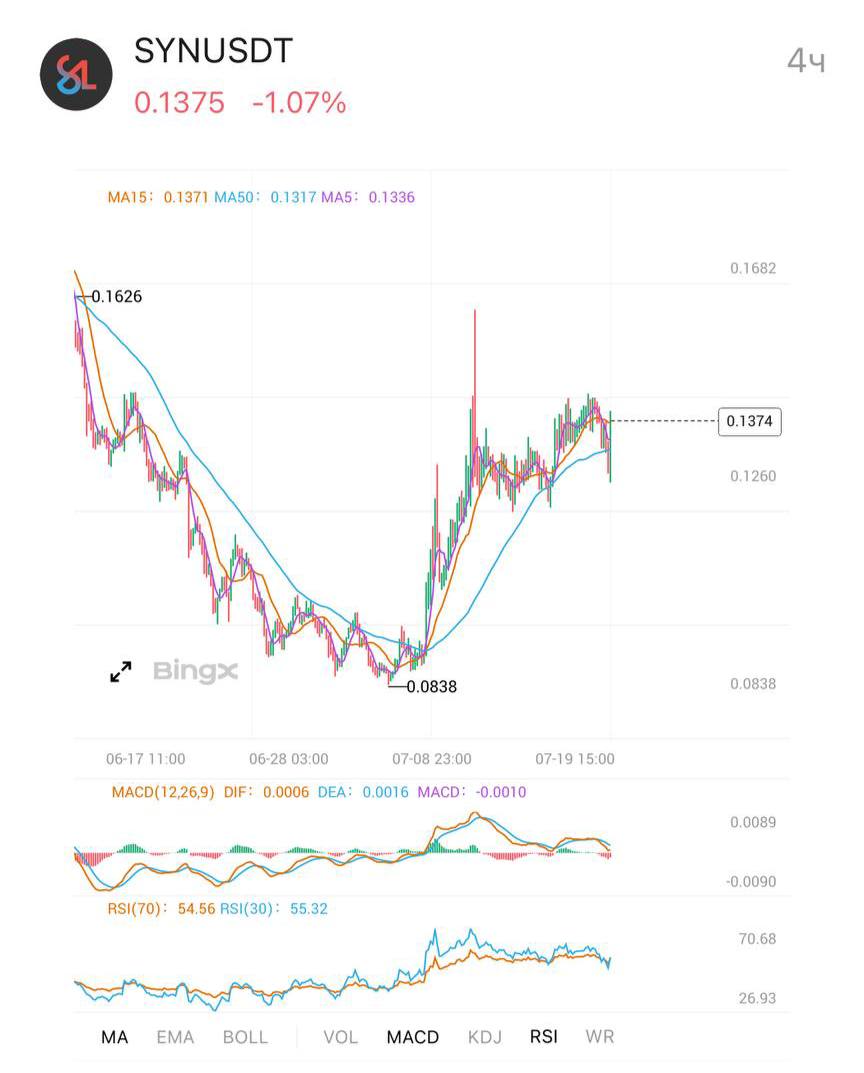Image resolution: width=864 pixels, height=1073 pixels.
Task: Enable the BOLL indicator
Action: pyautogui.click(x=245, y=1037)
